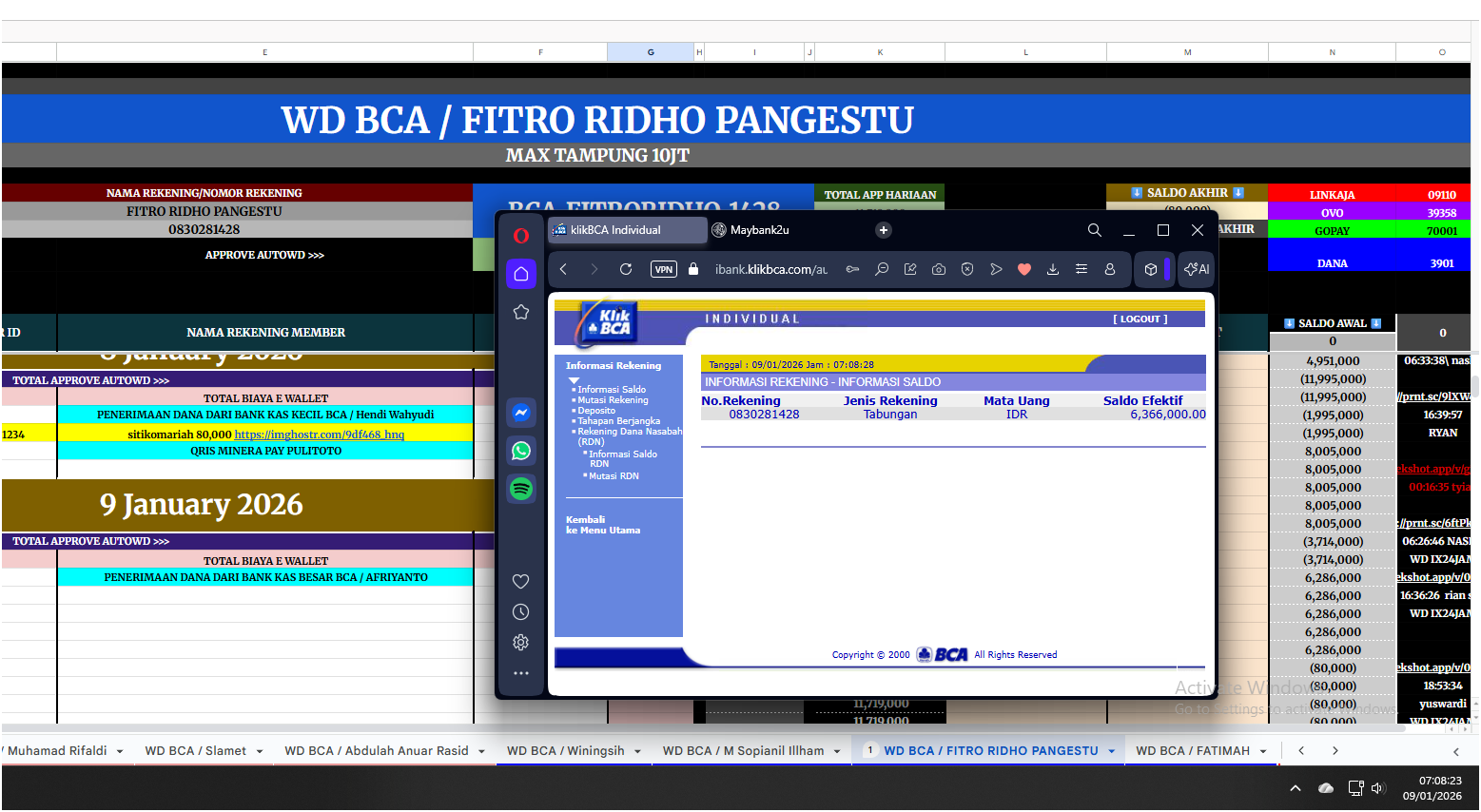
Task: Select the green GOPAY cell
Action: tap(1333, 231)
